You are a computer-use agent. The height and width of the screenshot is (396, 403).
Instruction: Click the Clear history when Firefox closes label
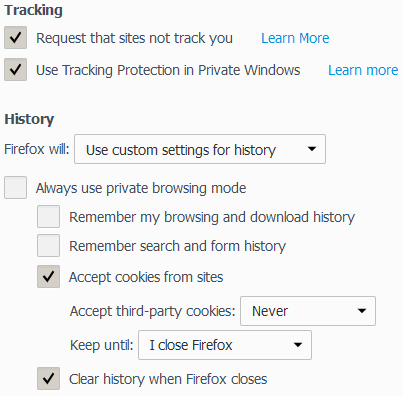pos(168,379)
